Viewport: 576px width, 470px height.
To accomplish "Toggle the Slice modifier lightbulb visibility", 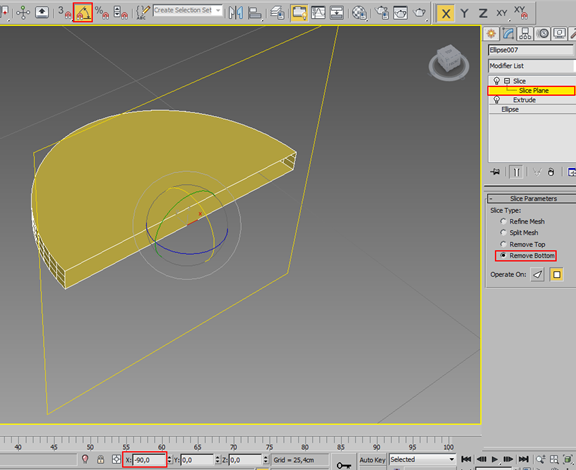I will (496, 81).
